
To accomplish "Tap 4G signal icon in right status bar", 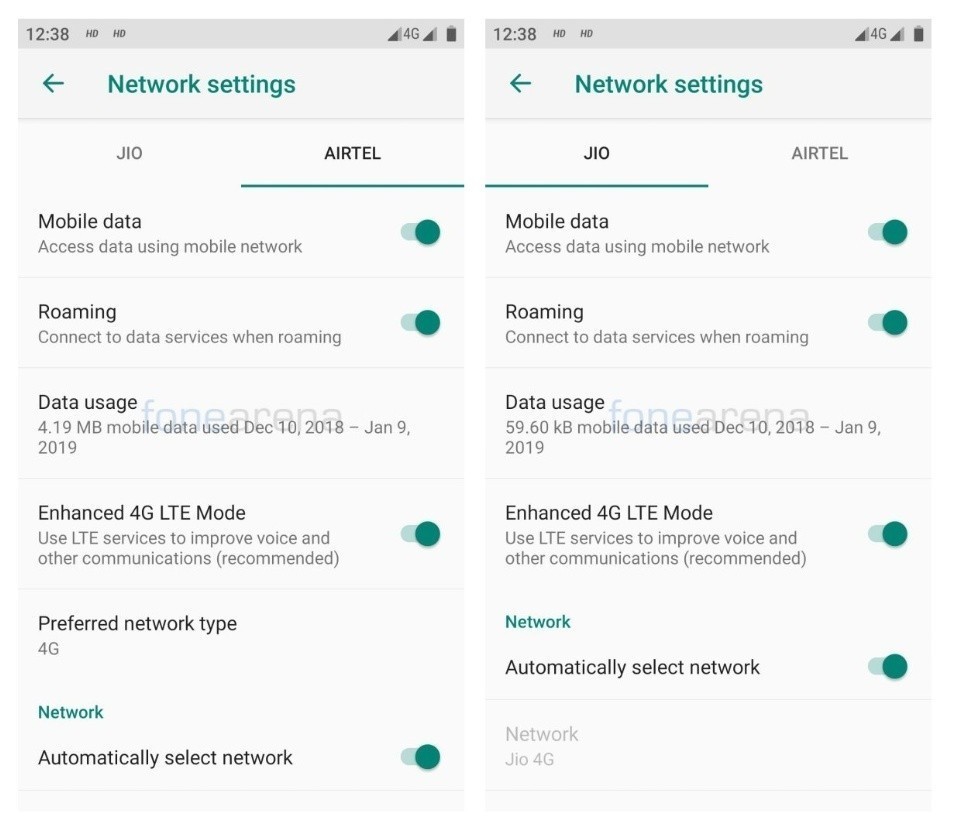I will 879,34.
